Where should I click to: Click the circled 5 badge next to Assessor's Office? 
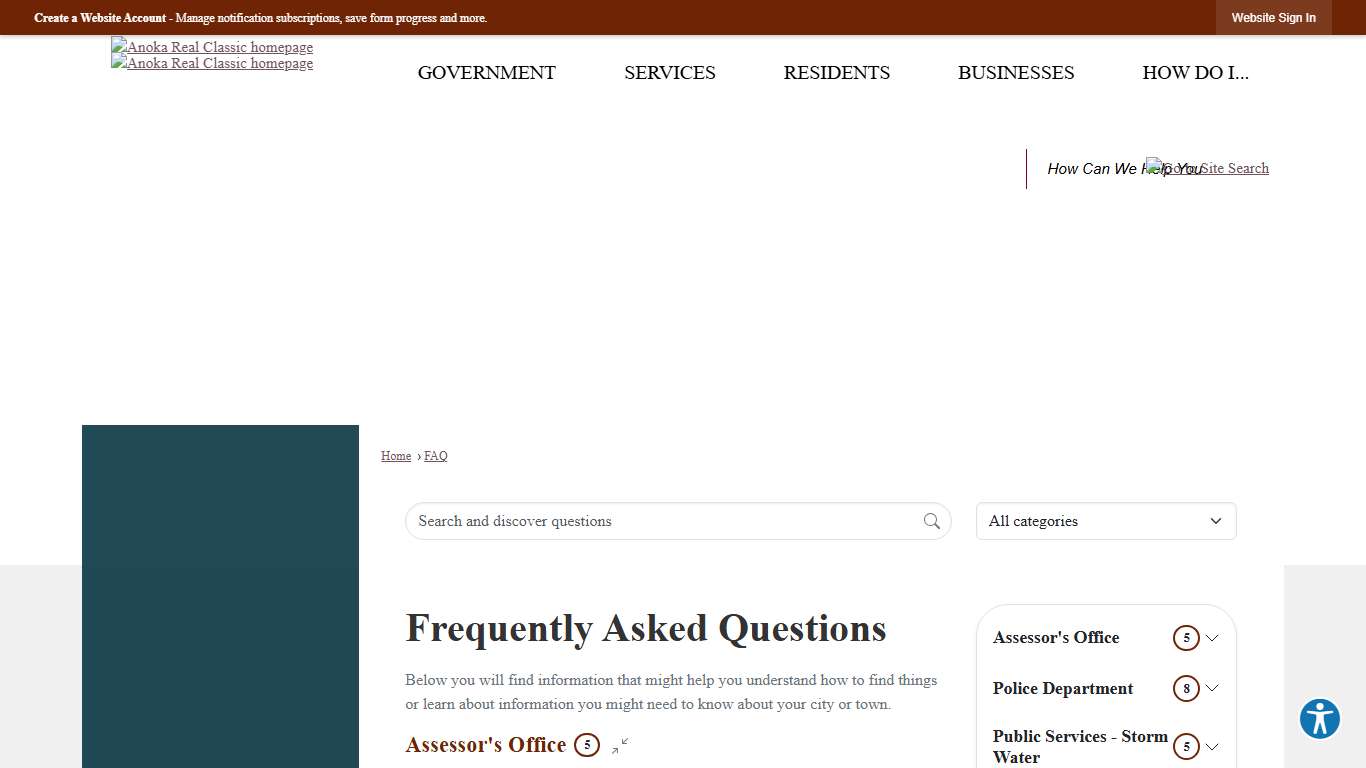[1186, 637]
